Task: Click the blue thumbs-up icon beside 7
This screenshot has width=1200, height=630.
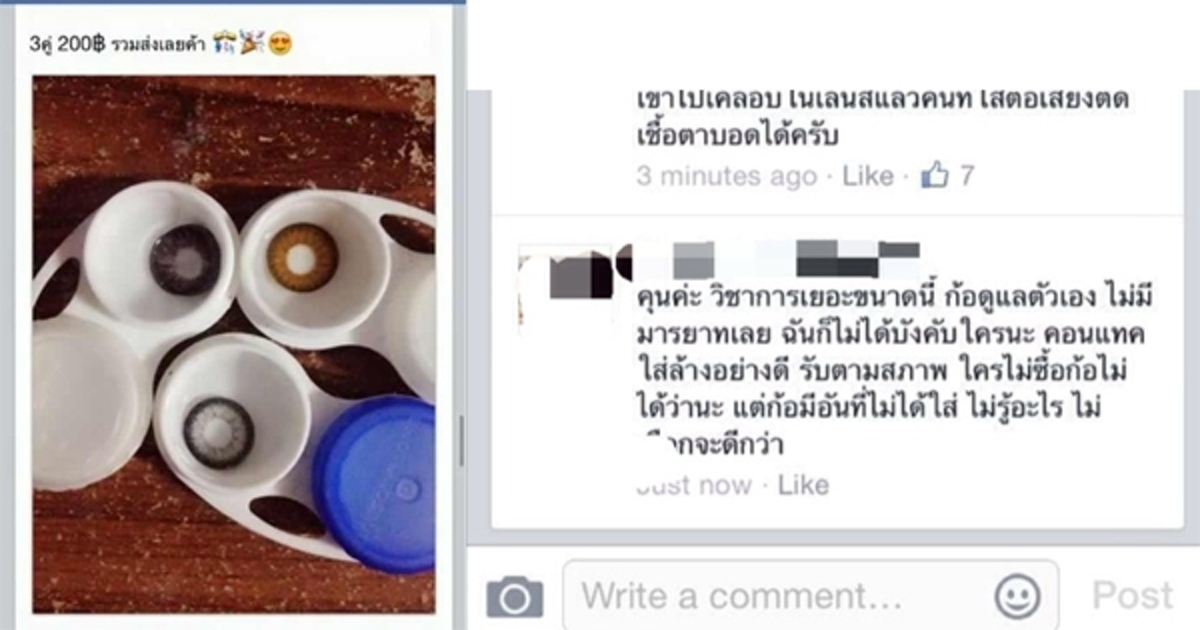Action: (x=934, y=176)
